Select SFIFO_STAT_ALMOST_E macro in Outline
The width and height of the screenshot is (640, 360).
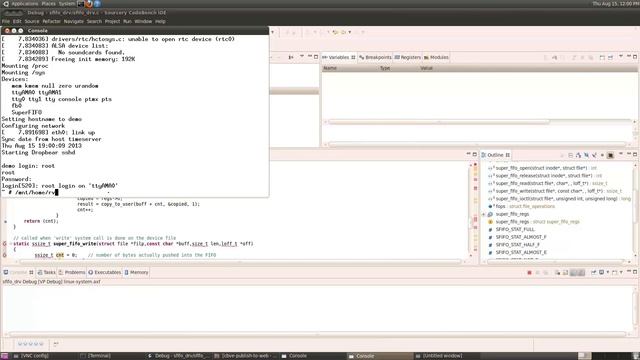(517, 253)
